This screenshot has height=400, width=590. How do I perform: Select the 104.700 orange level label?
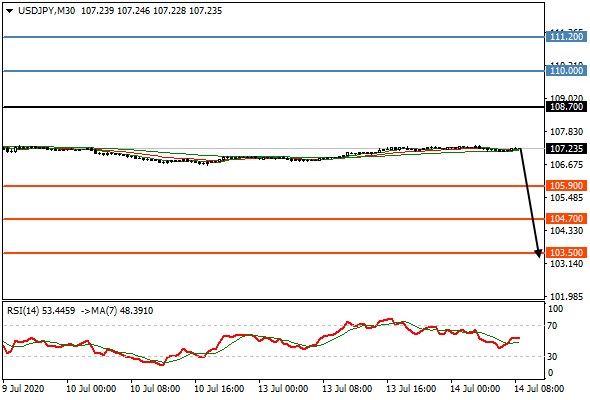click(x=566, y=219)
